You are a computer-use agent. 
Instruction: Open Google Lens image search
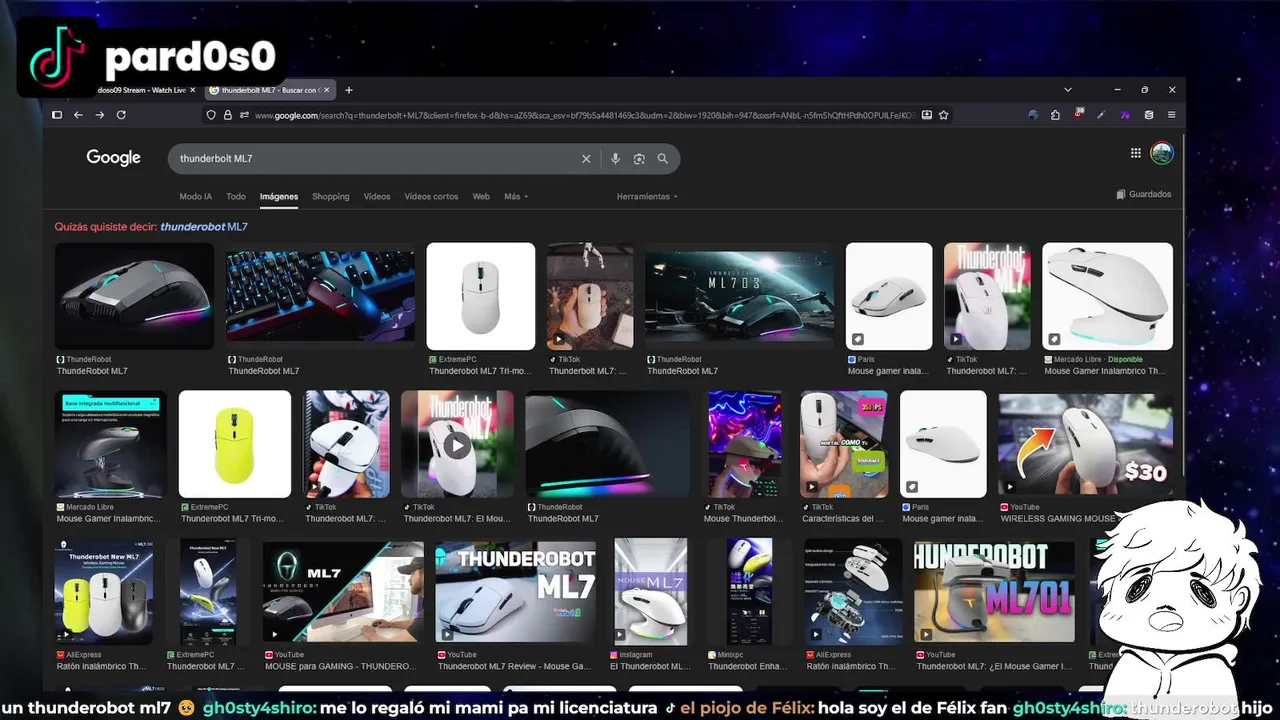click(639, 159)
